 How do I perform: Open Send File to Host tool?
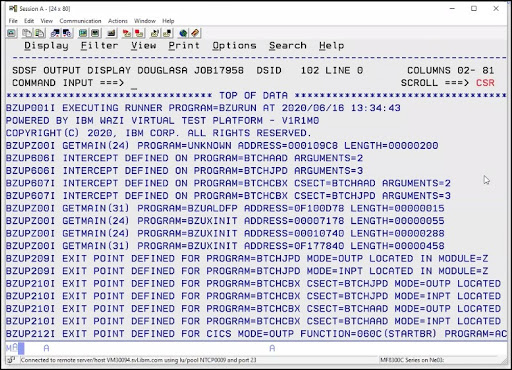(x=55, y=33)
